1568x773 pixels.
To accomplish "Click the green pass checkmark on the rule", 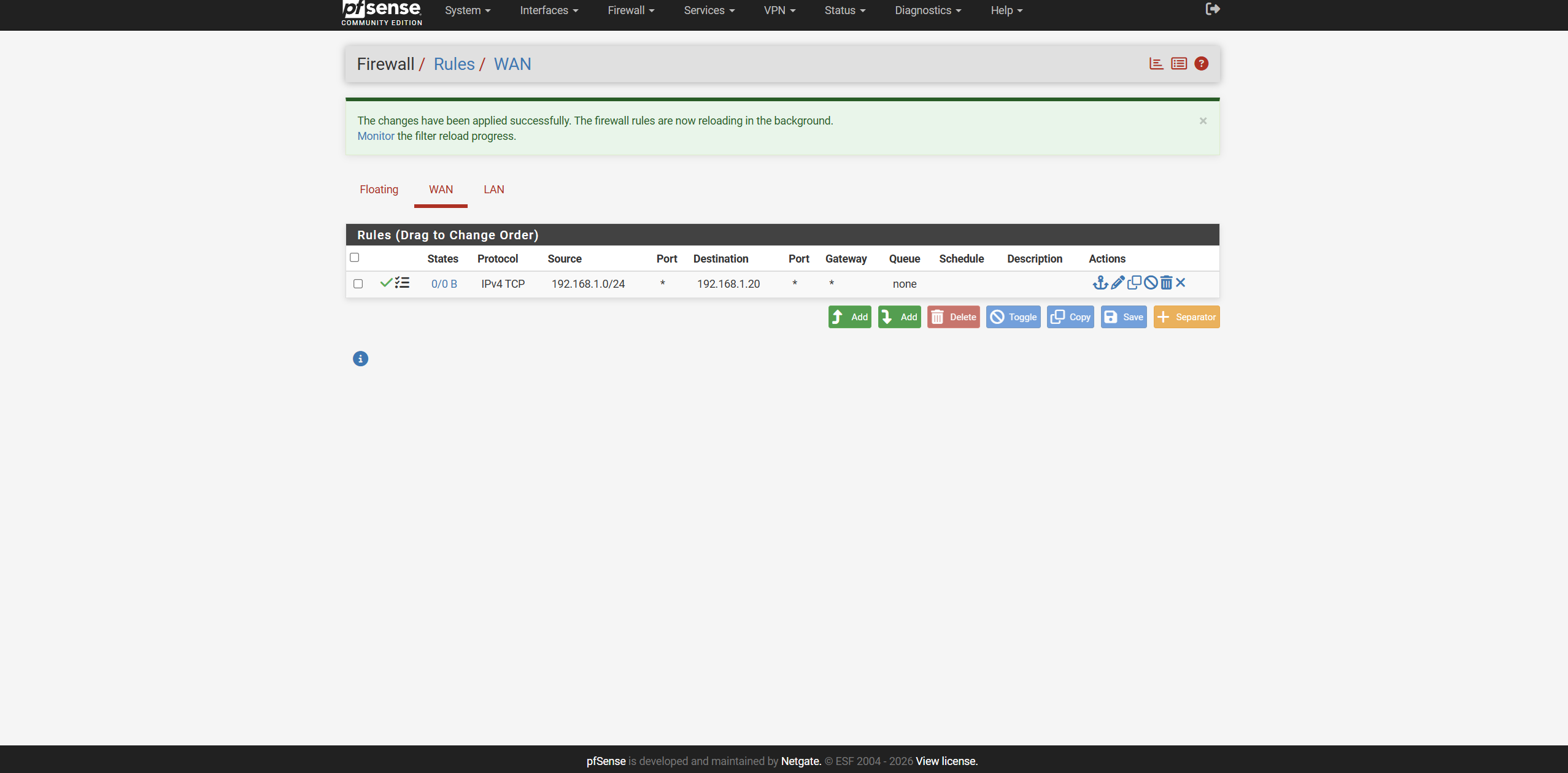I will click(x=386, y=283).
